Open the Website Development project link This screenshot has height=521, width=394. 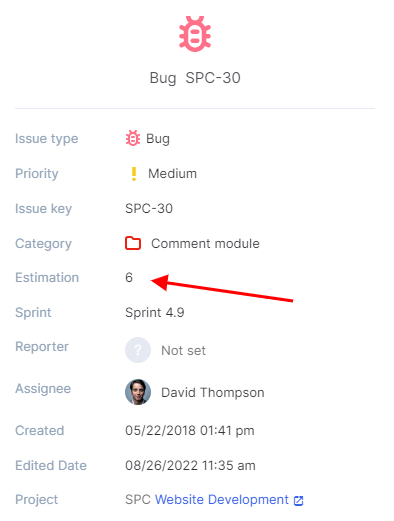pos(222,500)
